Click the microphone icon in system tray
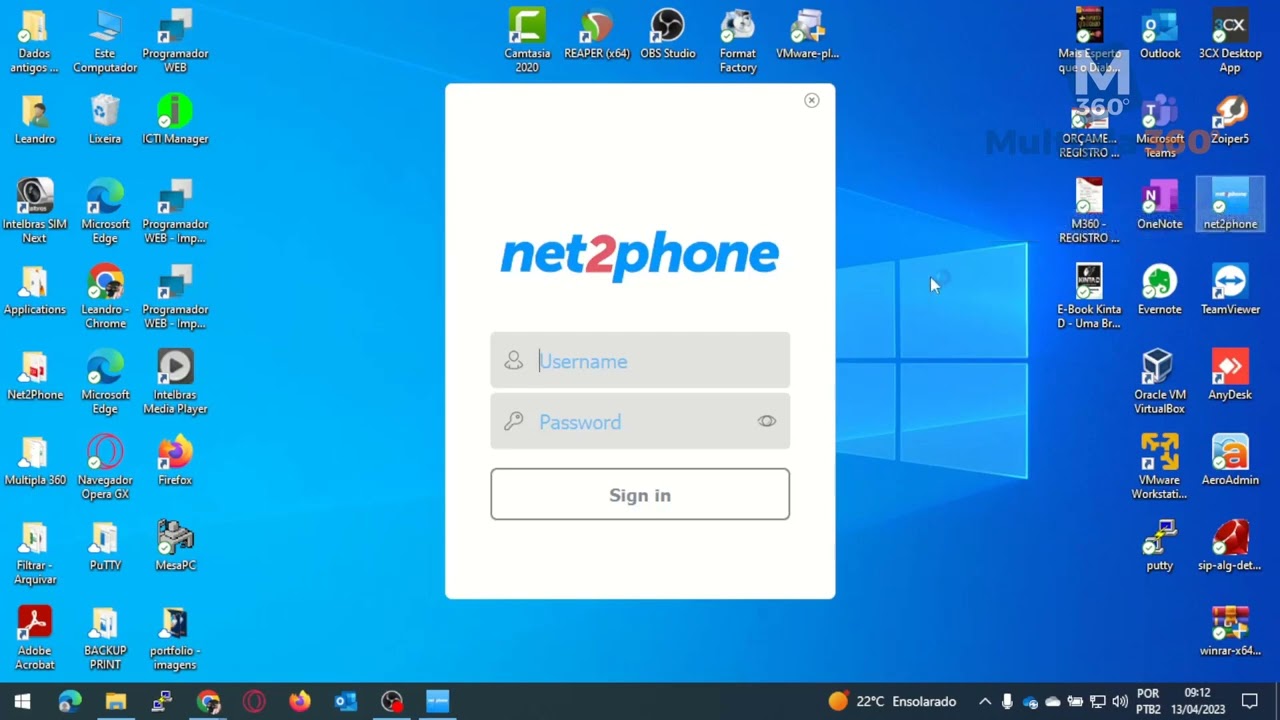Image resolution: width=1280 pixels, height=720 pixels. [x=1007, y=702]
